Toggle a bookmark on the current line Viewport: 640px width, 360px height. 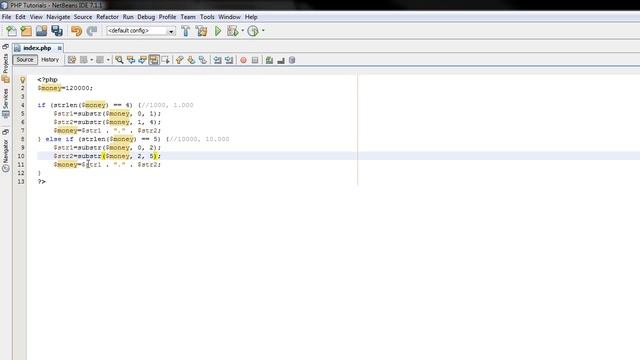click(202, 60)
